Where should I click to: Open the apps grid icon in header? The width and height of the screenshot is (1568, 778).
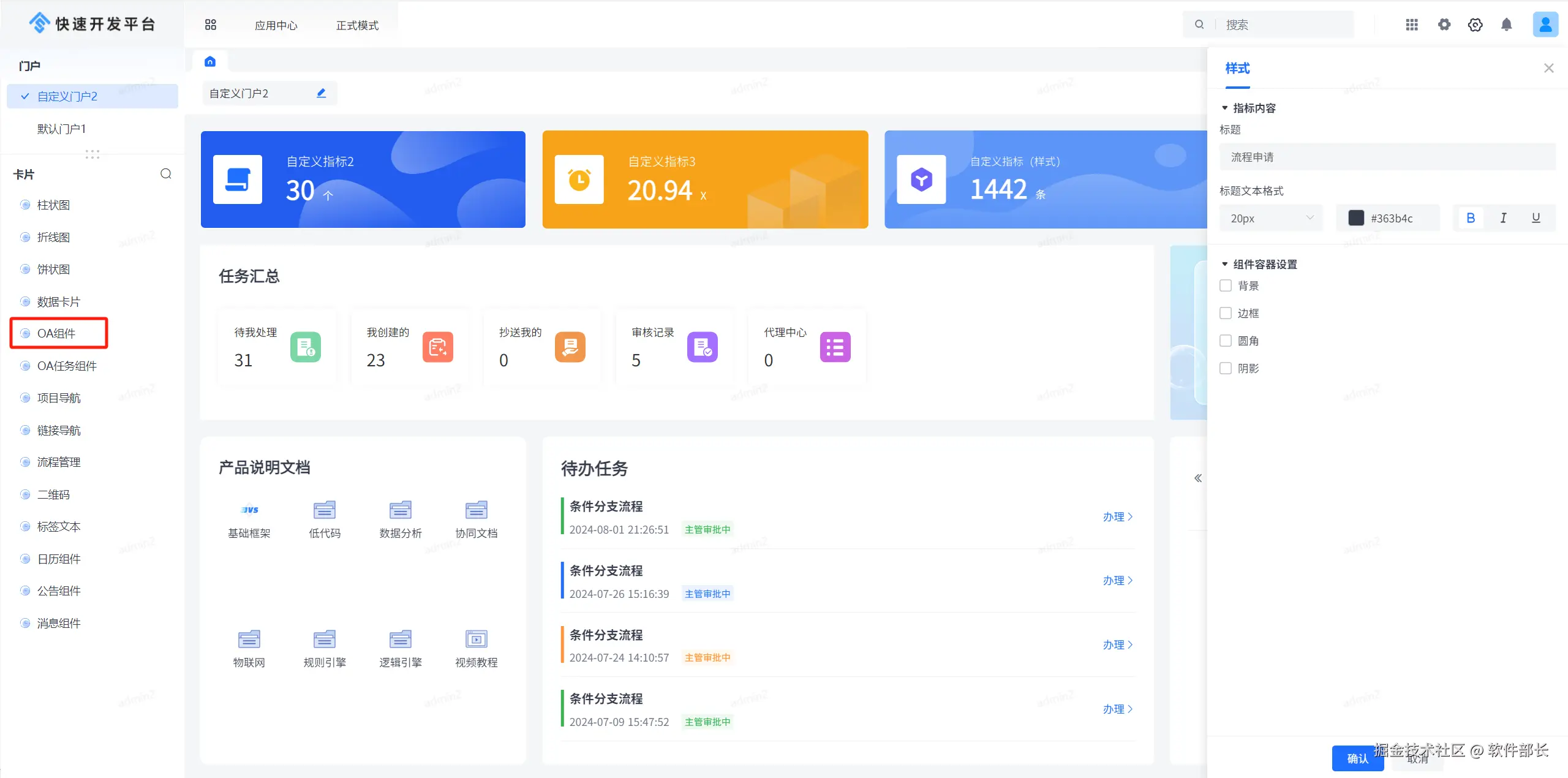coord(1411,25)
